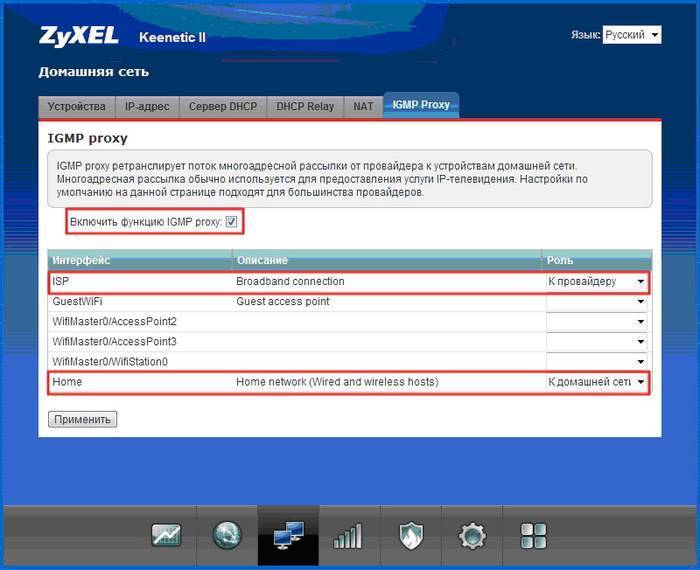This screenshot has height=570, width=700.
Task: Click the Keenetic II model name
Action: [x=172, y=37]
